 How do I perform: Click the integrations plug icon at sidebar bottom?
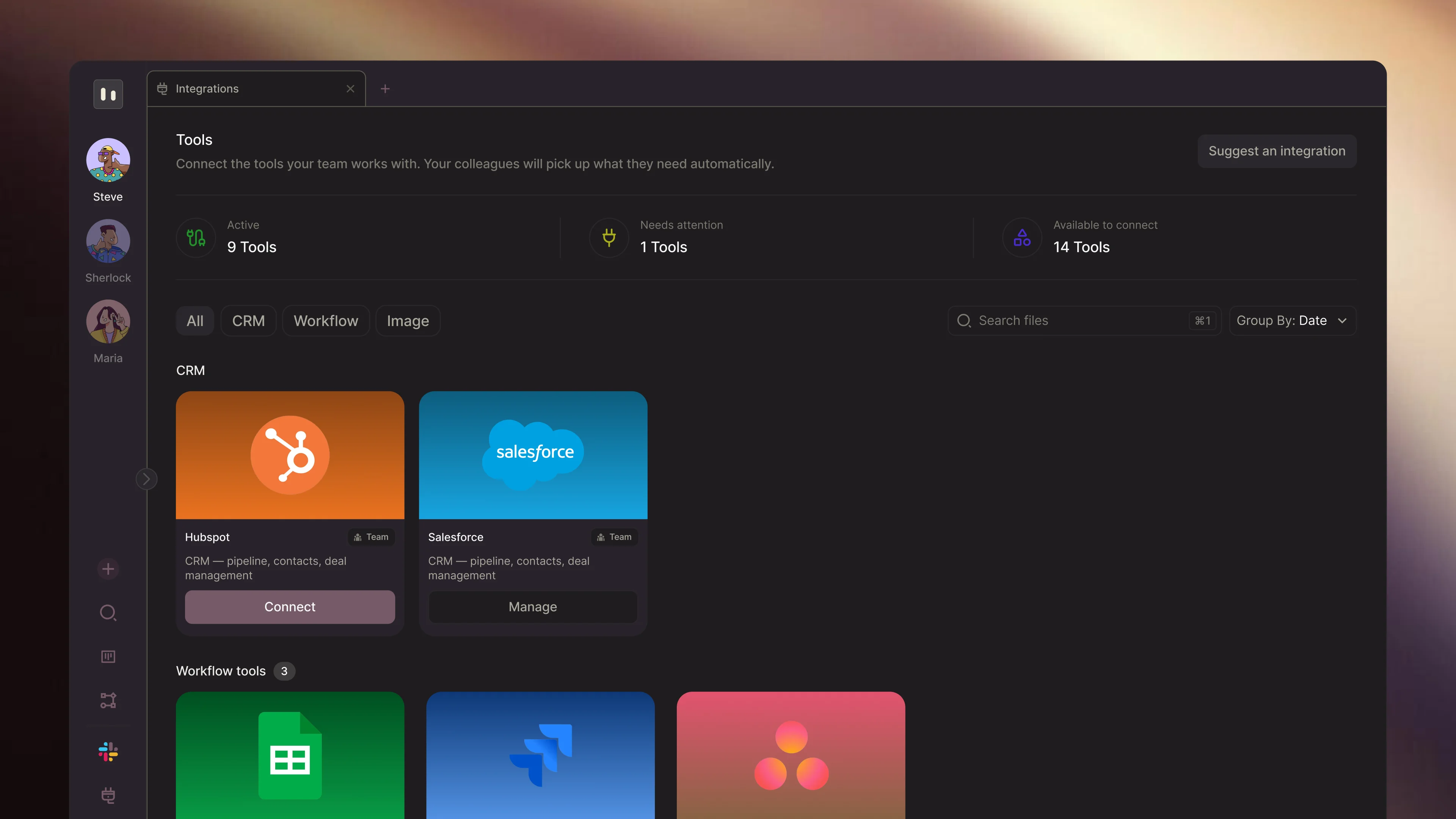point(108,795)
